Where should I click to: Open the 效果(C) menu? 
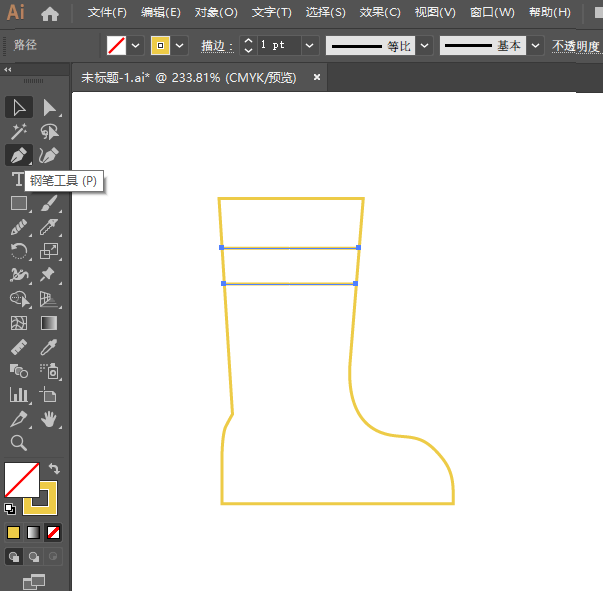coord(380,13)
